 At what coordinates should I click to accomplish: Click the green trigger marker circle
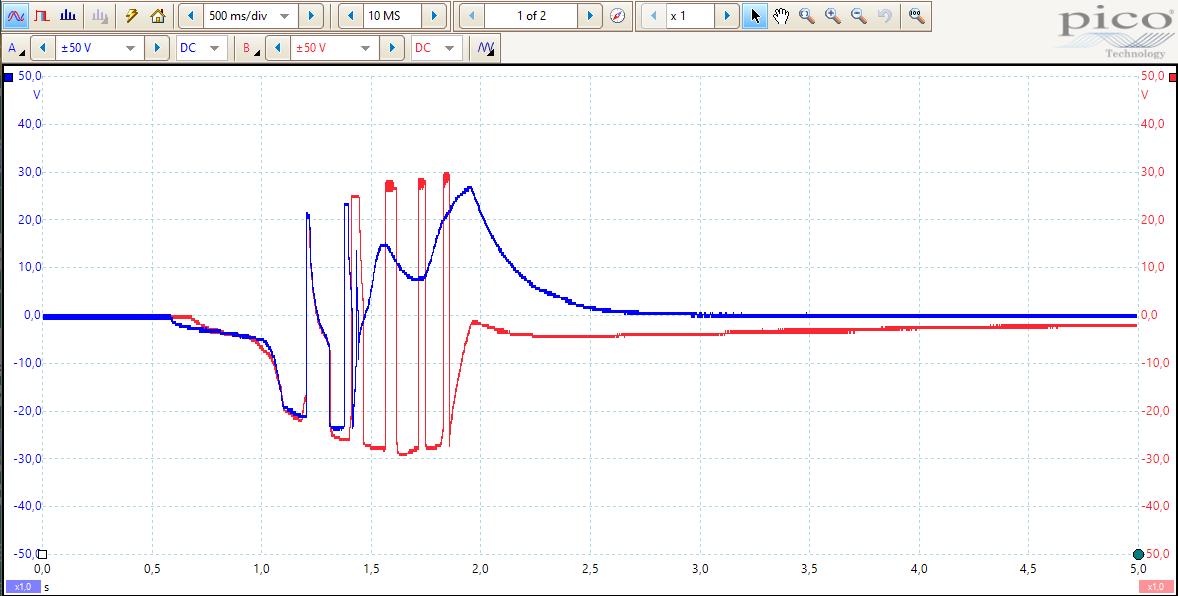tap(1138, 555)
